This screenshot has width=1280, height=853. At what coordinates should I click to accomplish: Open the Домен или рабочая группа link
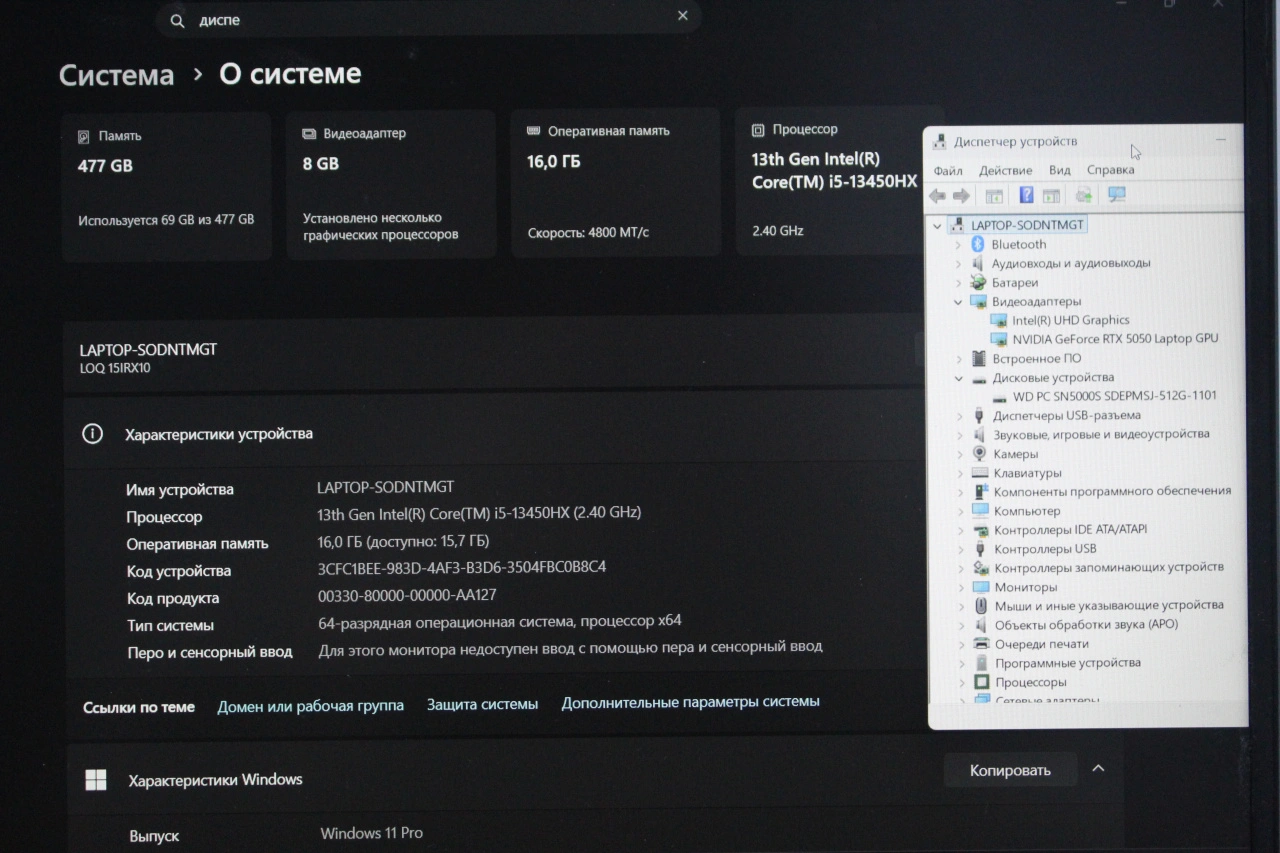point(311,705)
